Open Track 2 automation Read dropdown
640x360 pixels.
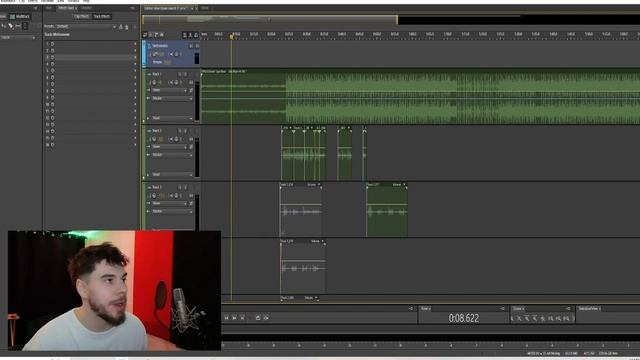tap(171, 174)
